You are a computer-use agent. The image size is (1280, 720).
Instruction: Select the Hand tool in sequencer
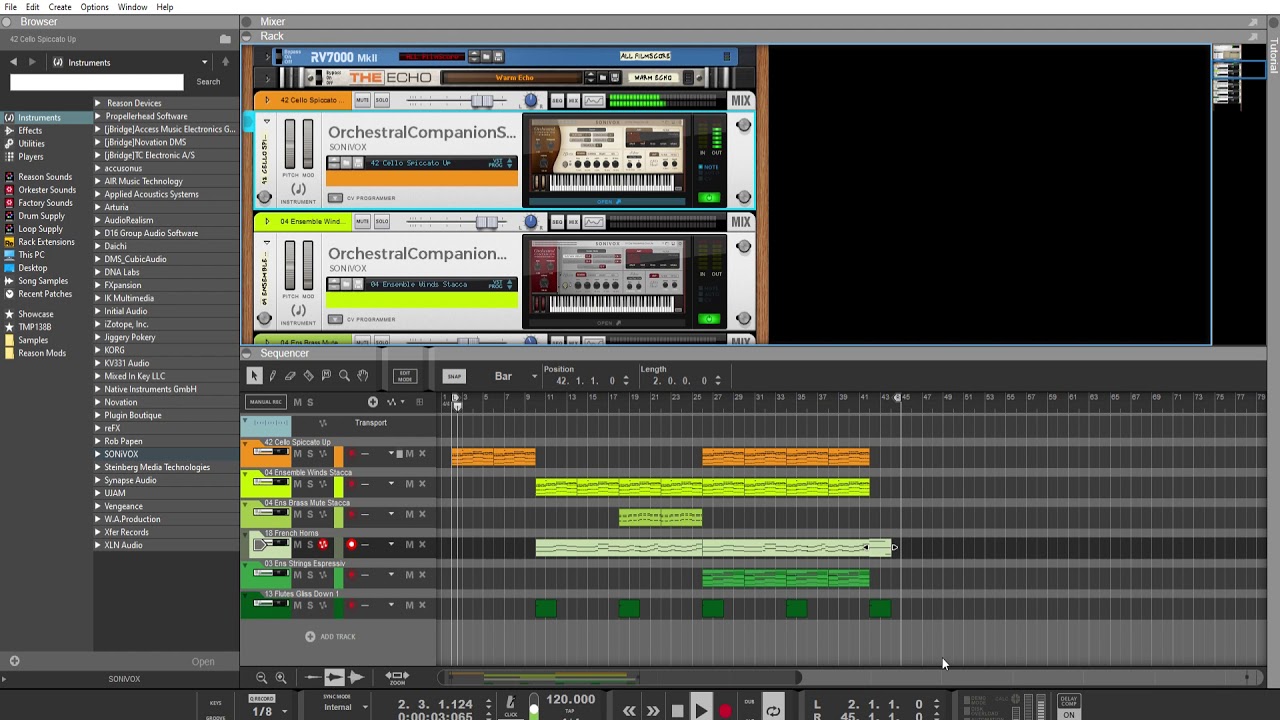[362, 376]
